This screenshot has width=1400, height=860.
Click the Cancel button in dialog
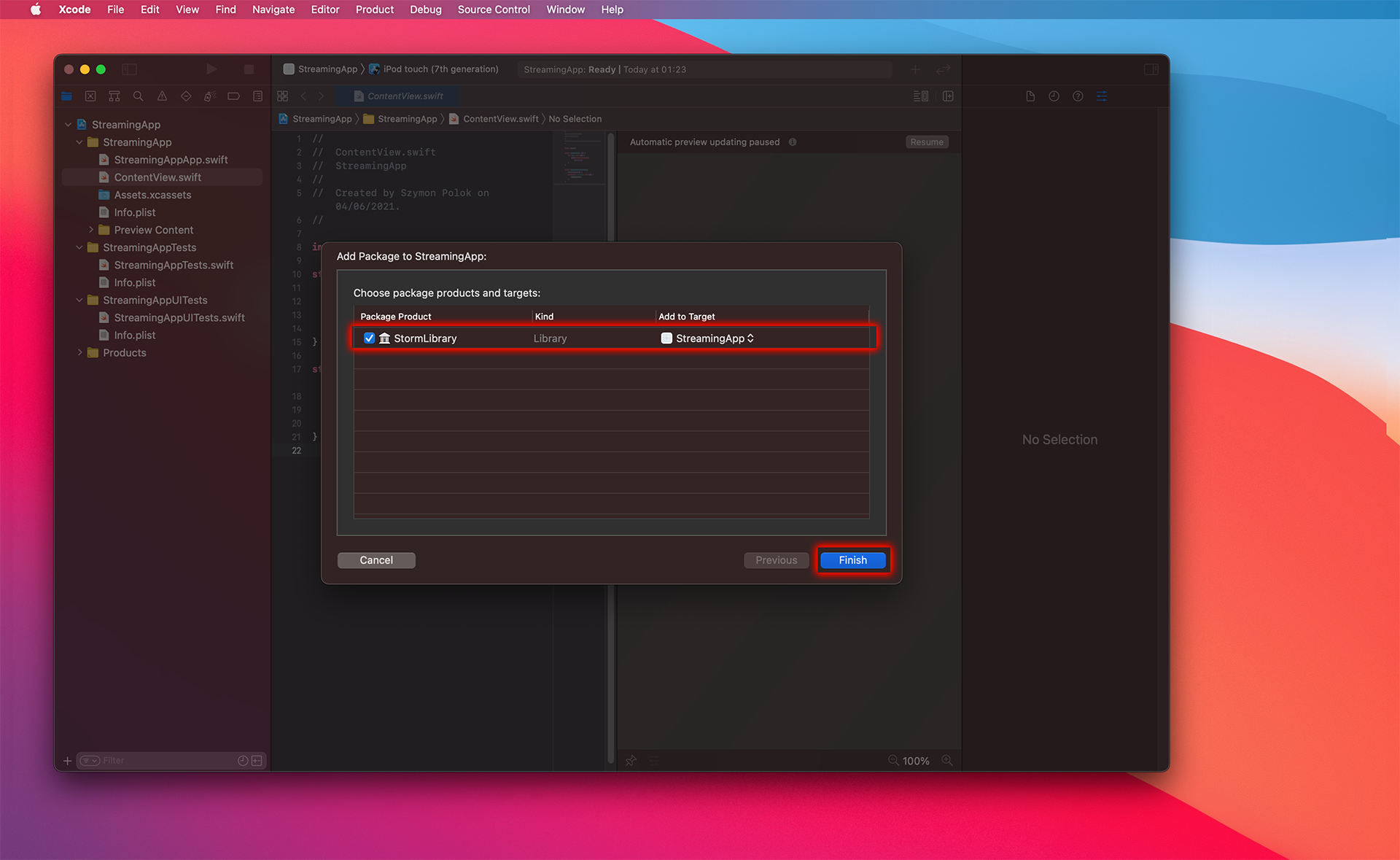[x=376, y=560]
